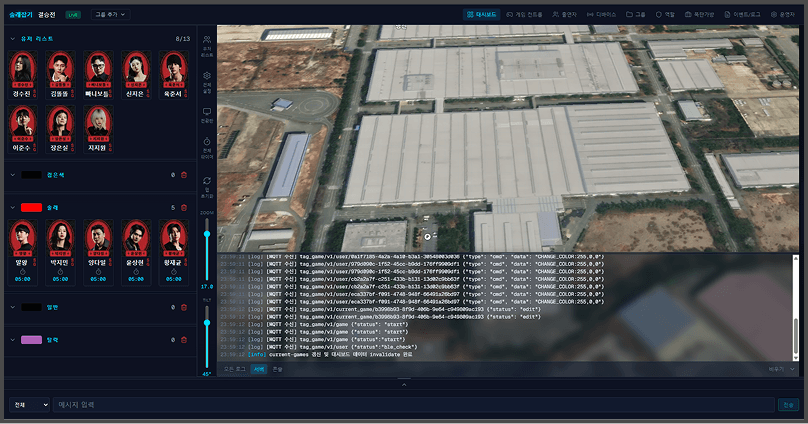The height and width of the screenshot is (424, 808).
Task: Click the black color swatch of 검은색 group
Action: coord(31,175)
